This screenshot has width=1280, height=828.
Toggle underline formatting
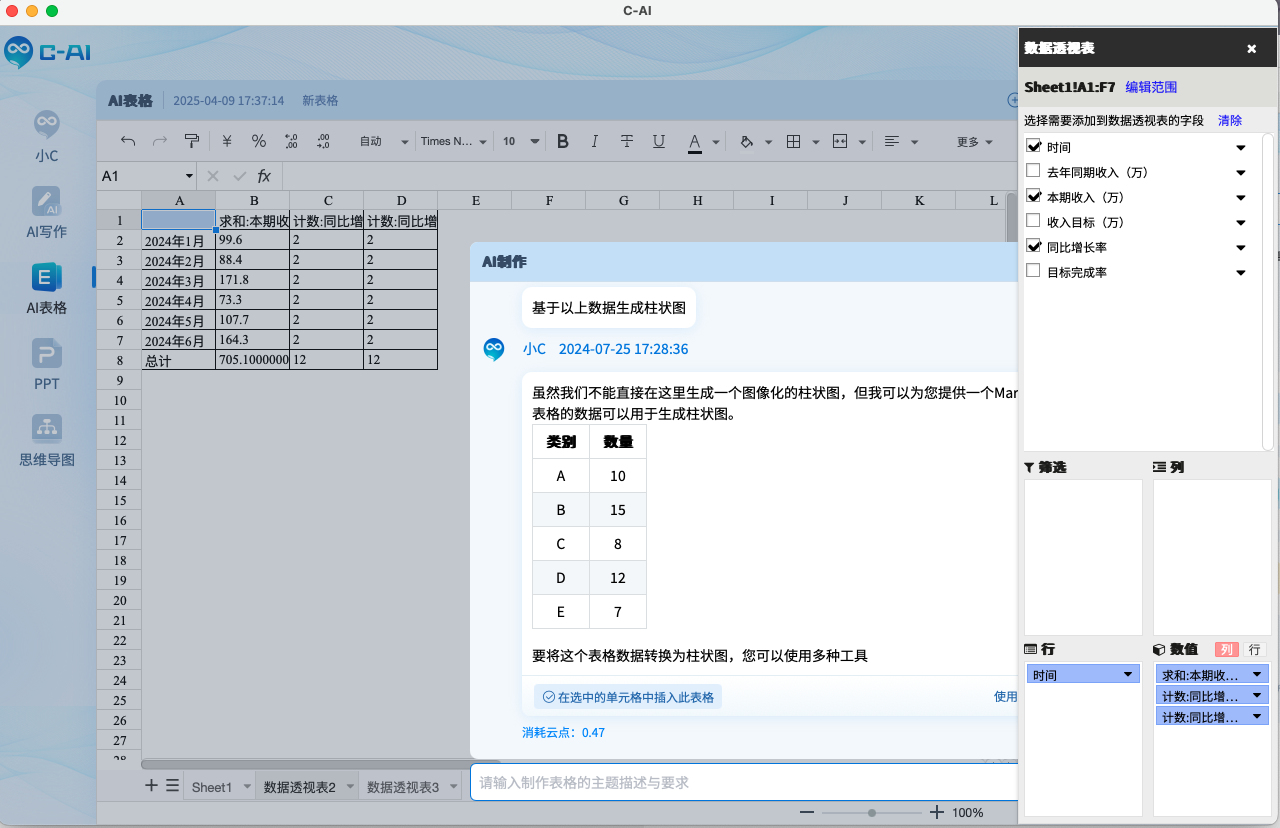point(659,141)
